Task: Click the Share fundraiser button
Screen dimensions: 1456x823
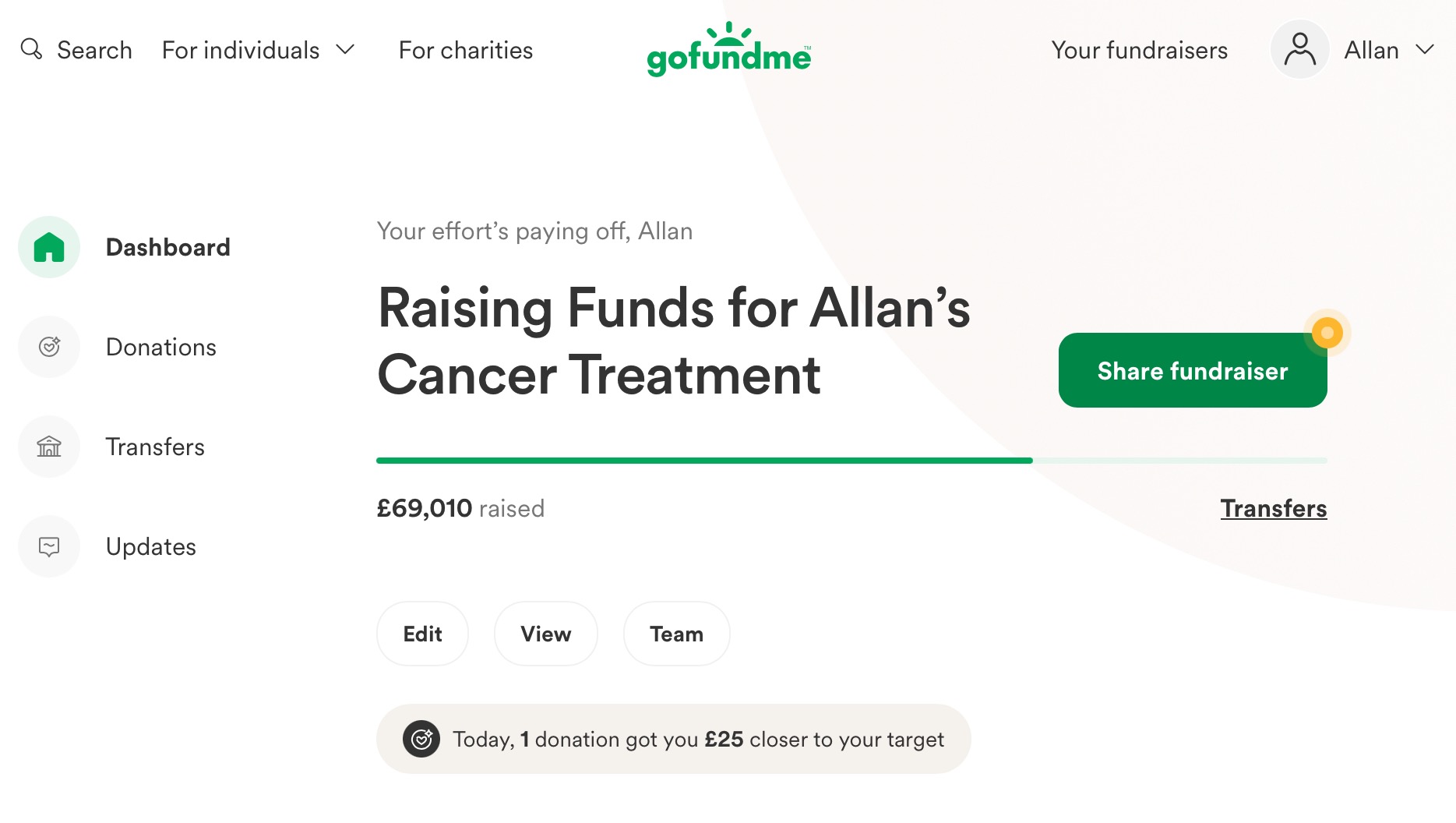Action: tap(1193, 370)
